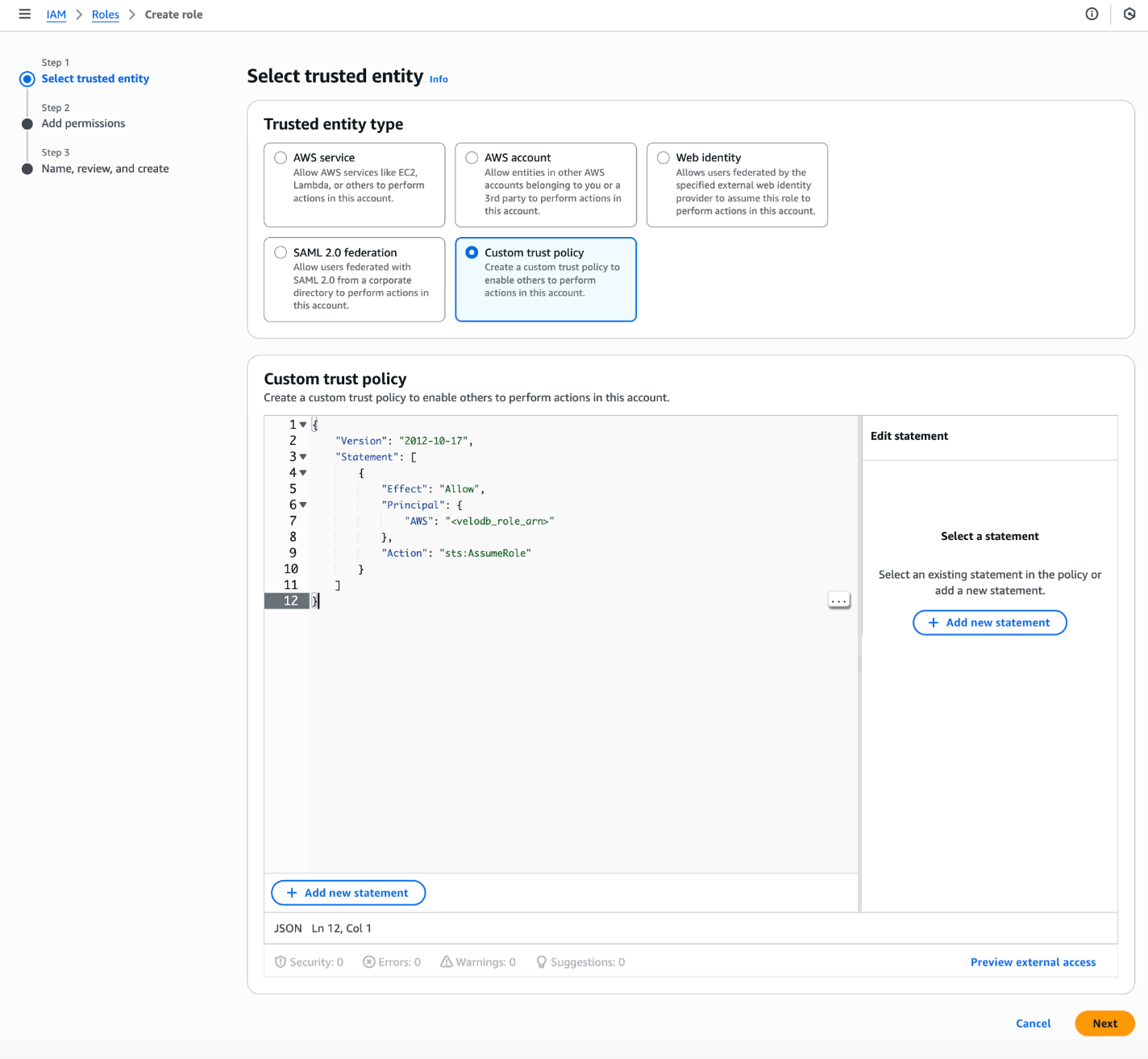
Task: Select SAML 2.0 federation radio option
Action: tap(281, 252)
